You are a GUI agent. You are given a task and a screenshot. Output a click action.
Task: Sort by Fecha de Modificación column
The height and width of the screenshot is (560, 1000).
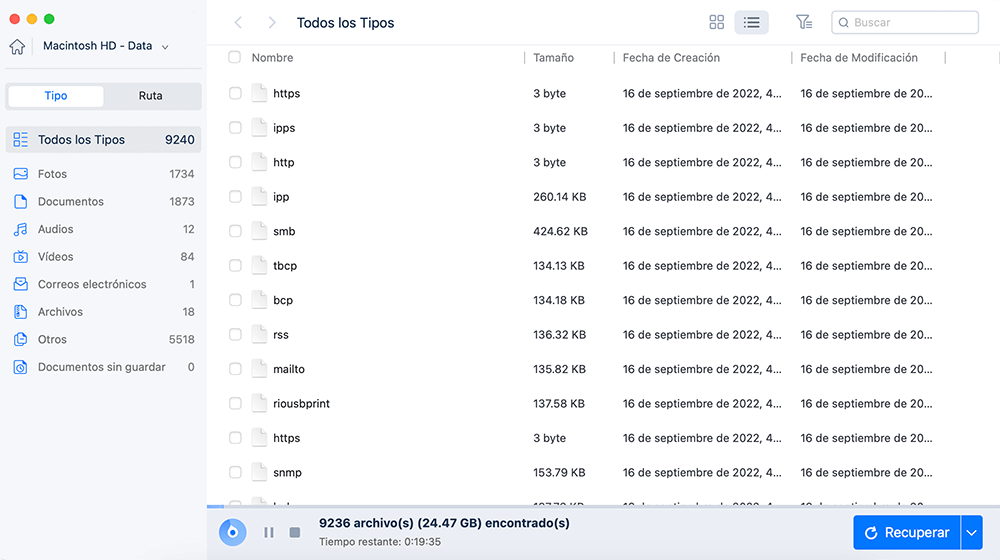[x=859, y=57]
